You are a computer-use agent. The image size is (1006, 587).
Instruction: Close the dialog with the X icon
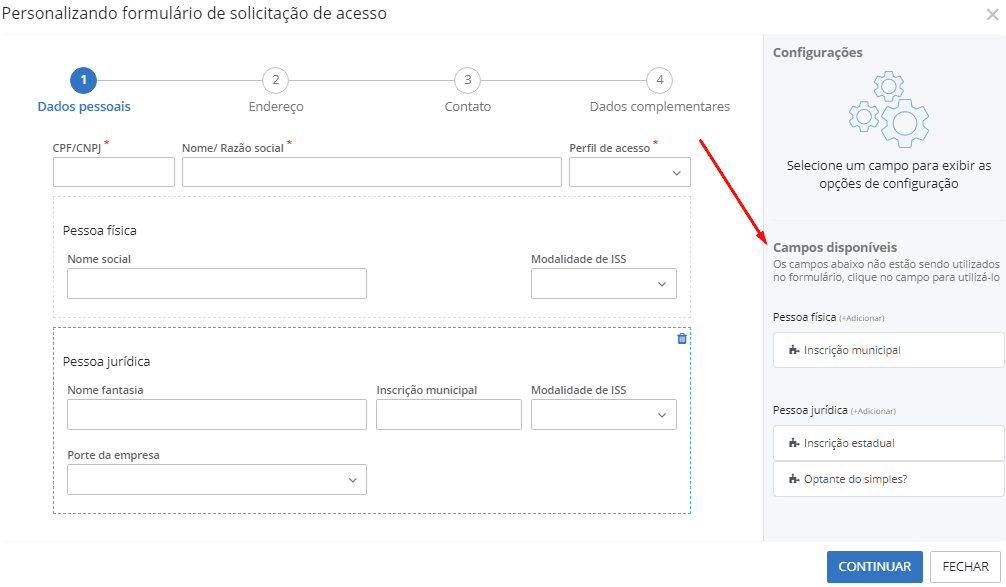click(991, 14)
